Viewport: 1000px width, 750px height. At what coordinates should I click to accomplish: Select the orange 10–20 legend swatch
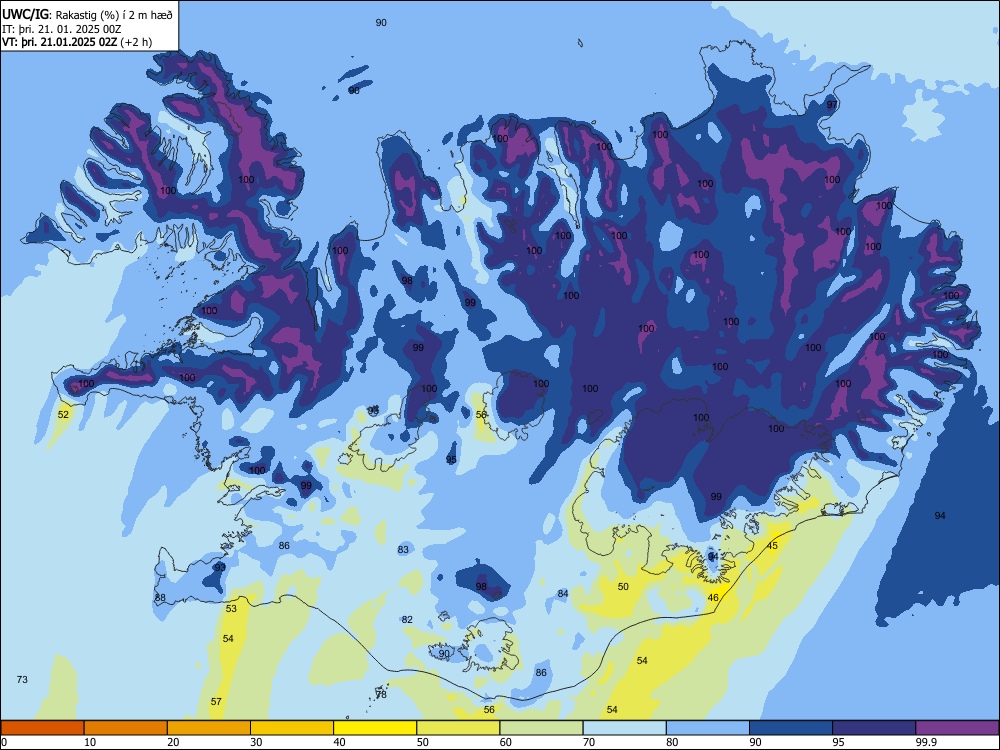pyautogui.click(x=126, y=728)
